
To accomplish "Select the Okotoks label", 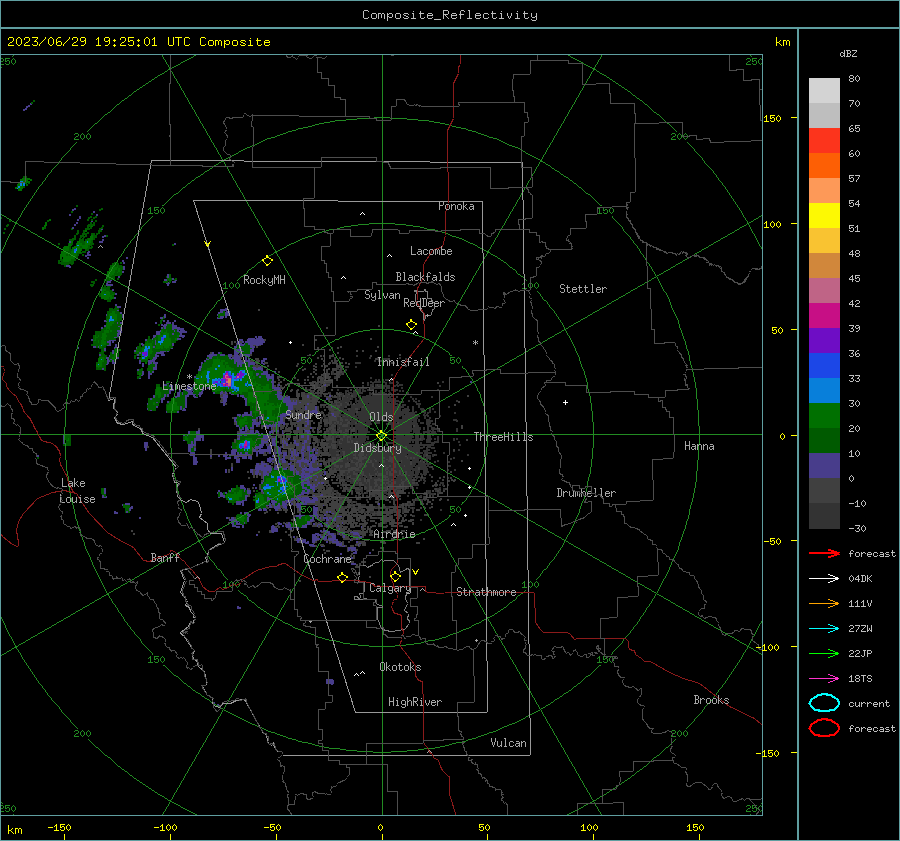I will pyautogui.click(x=400, y=667).
